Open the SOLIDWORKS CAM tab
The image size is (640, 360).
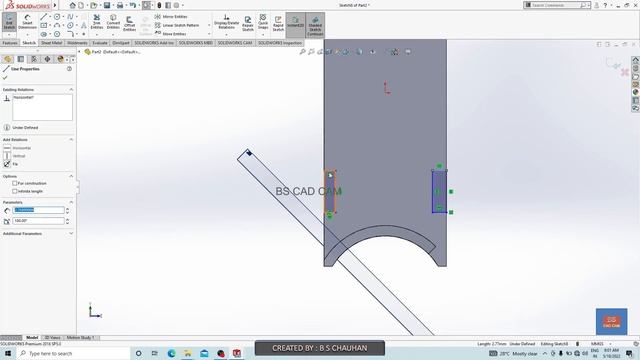236,43
